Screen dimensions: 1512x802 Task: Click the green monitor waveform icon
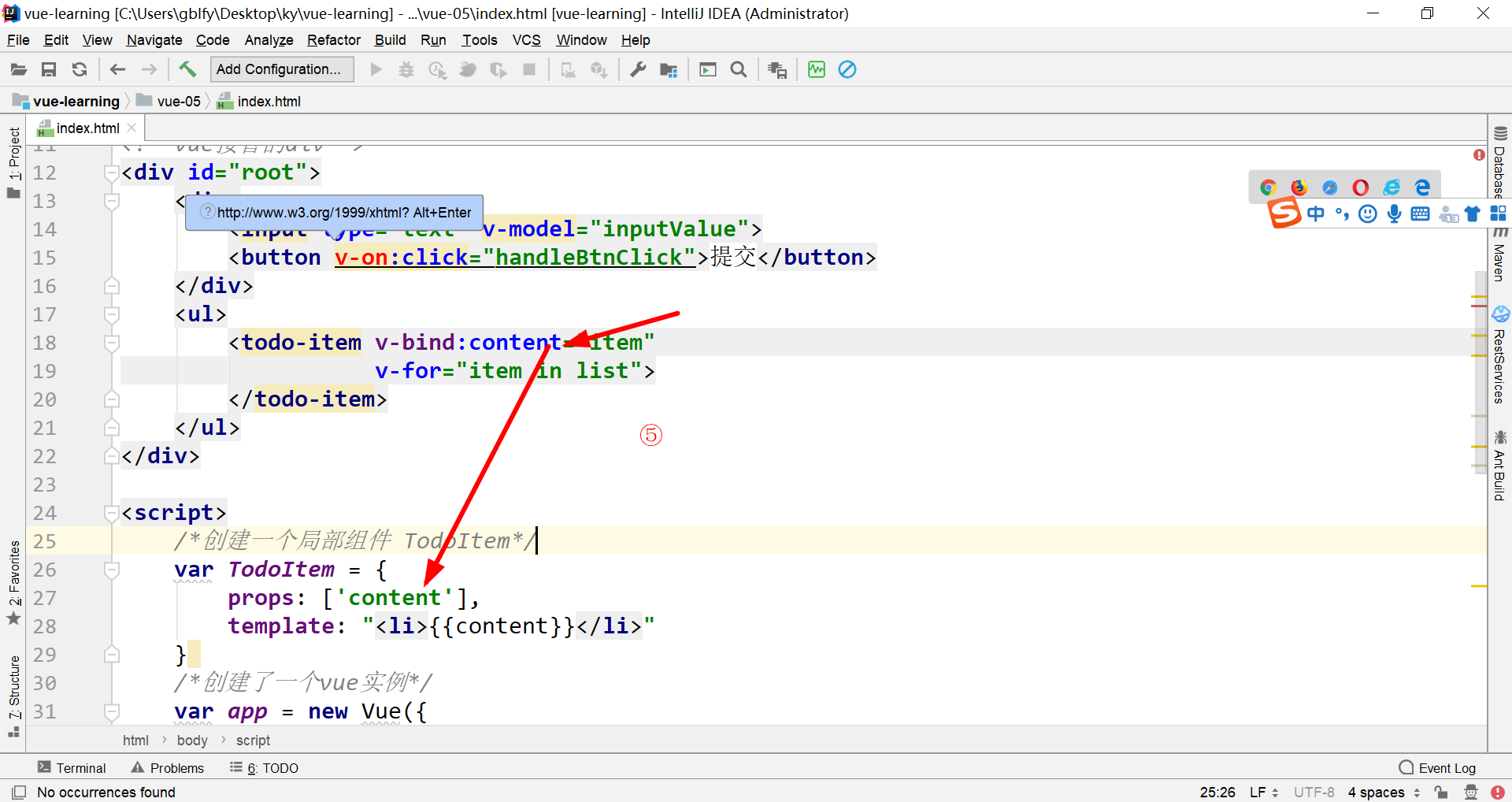point(817,69)
